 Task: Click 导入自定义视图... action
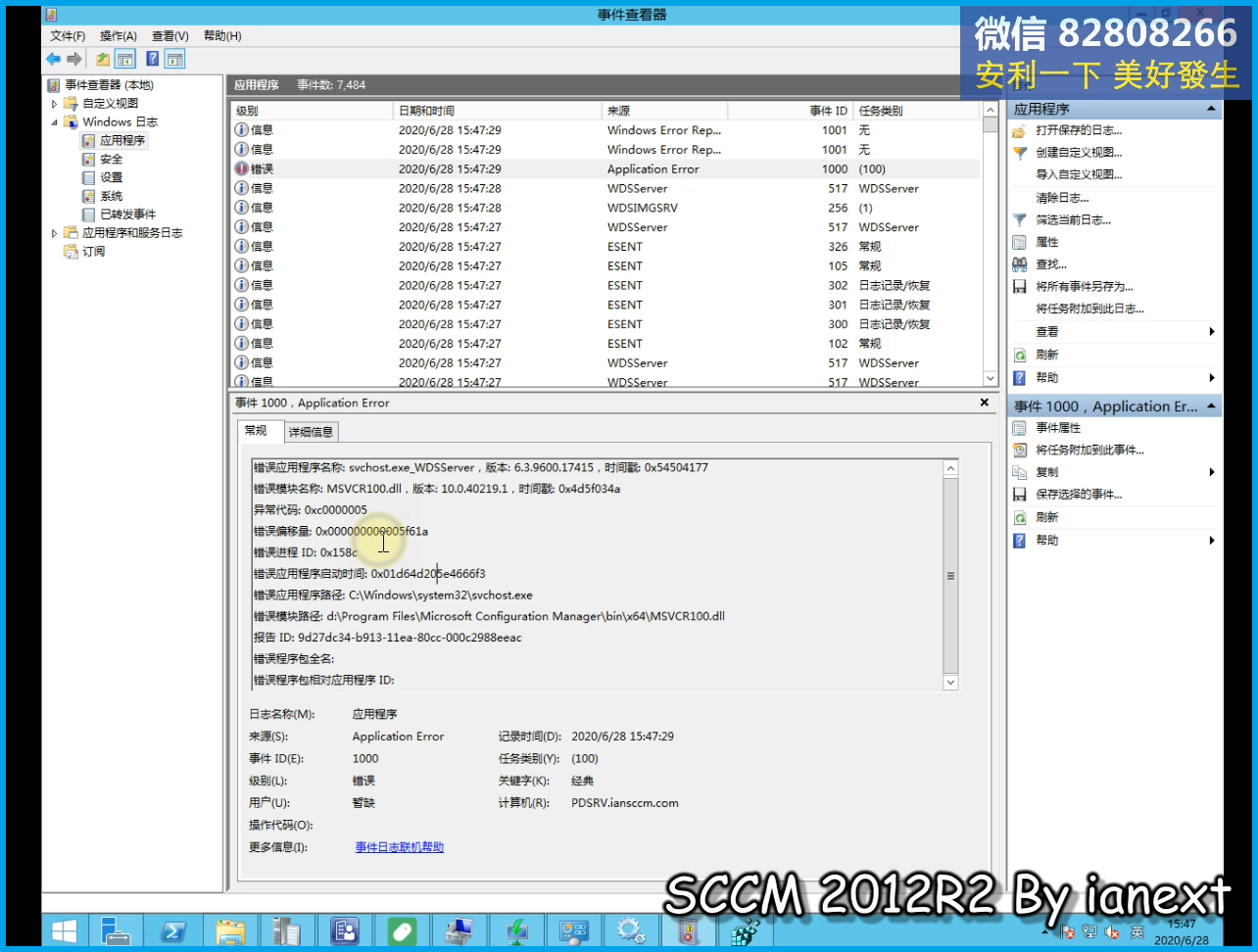click(1080, 175)
